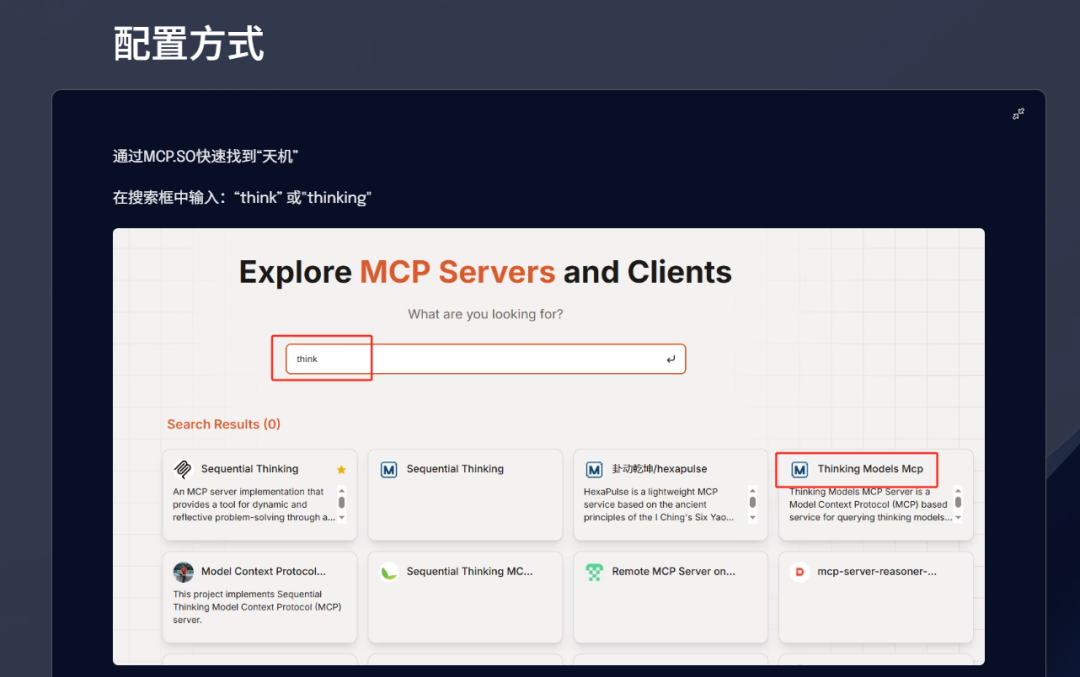Click the down arrow on first Sequential Thinking description
The width and height of the screenshot is (1080, 677).
click(341, 518)
